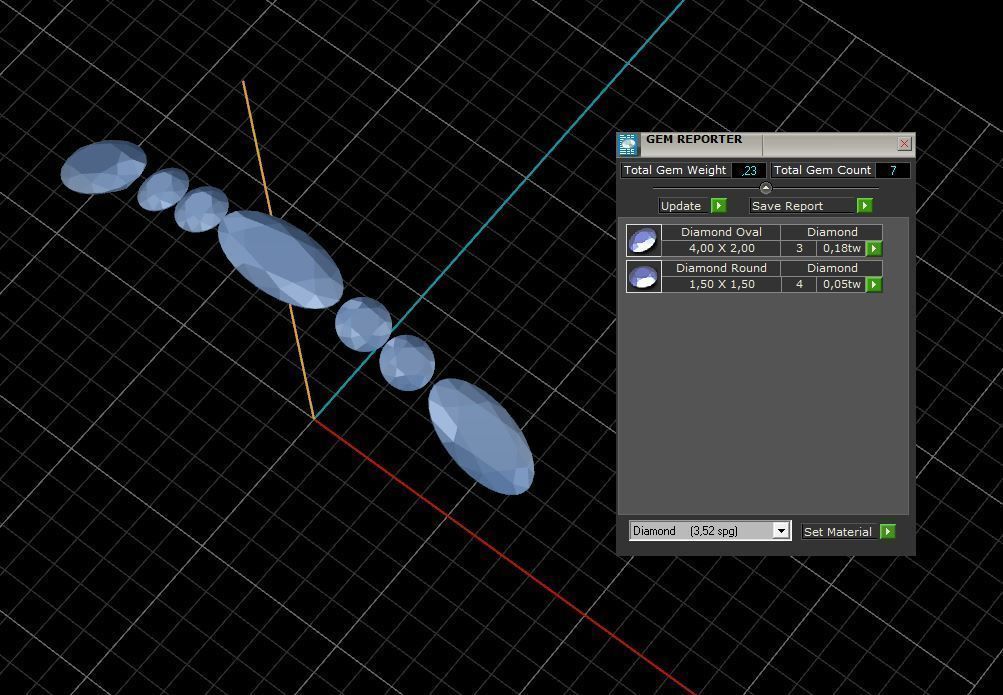Select the oval gem nearest the red axis

481,436
